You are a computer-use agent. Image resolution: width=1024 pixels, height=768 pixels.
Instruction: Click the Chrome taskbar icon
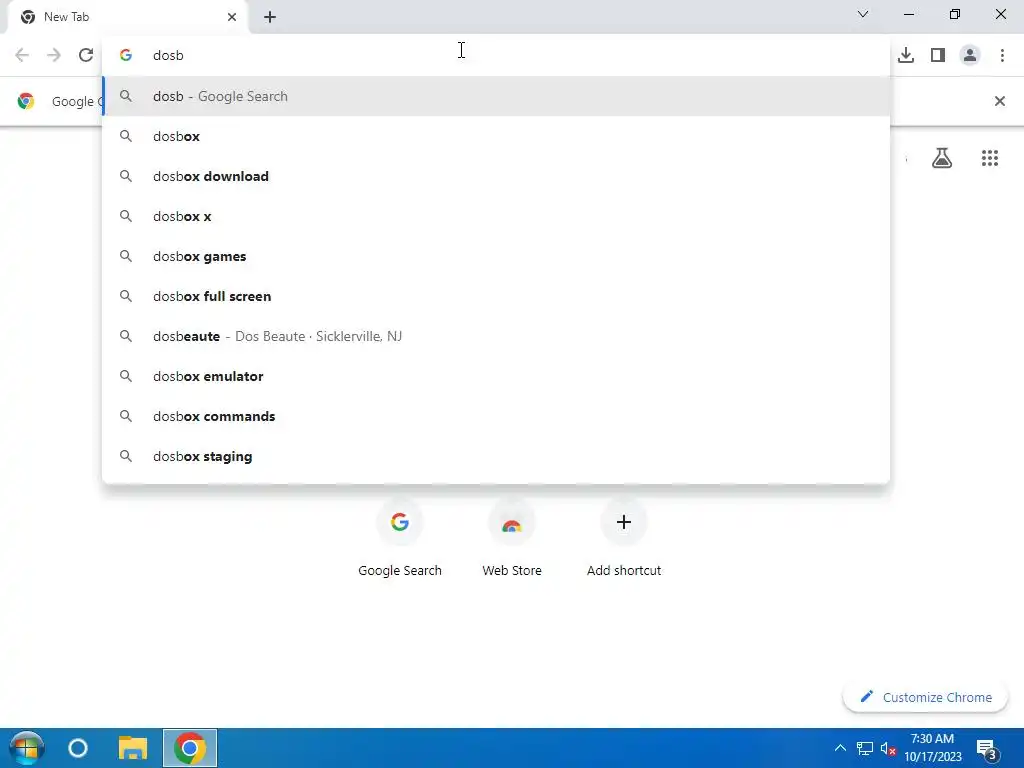189,748
